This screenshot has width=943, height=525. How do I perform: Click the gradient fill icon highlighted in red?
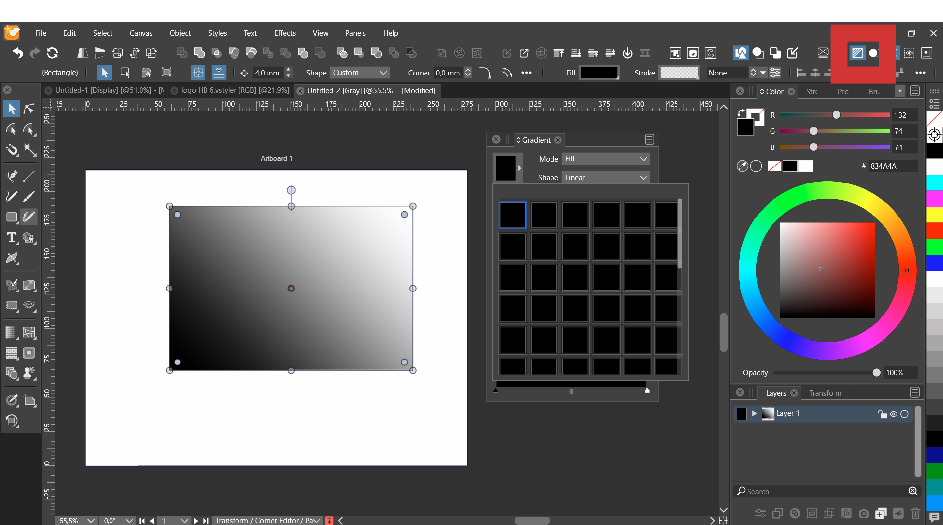857,53
